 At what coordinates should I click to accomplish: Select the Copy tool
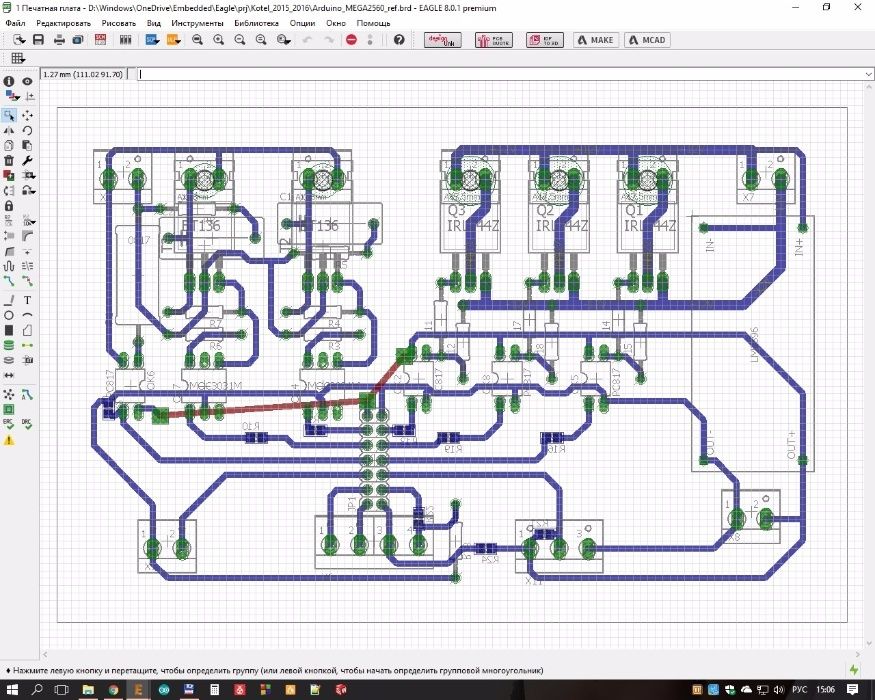9,145
